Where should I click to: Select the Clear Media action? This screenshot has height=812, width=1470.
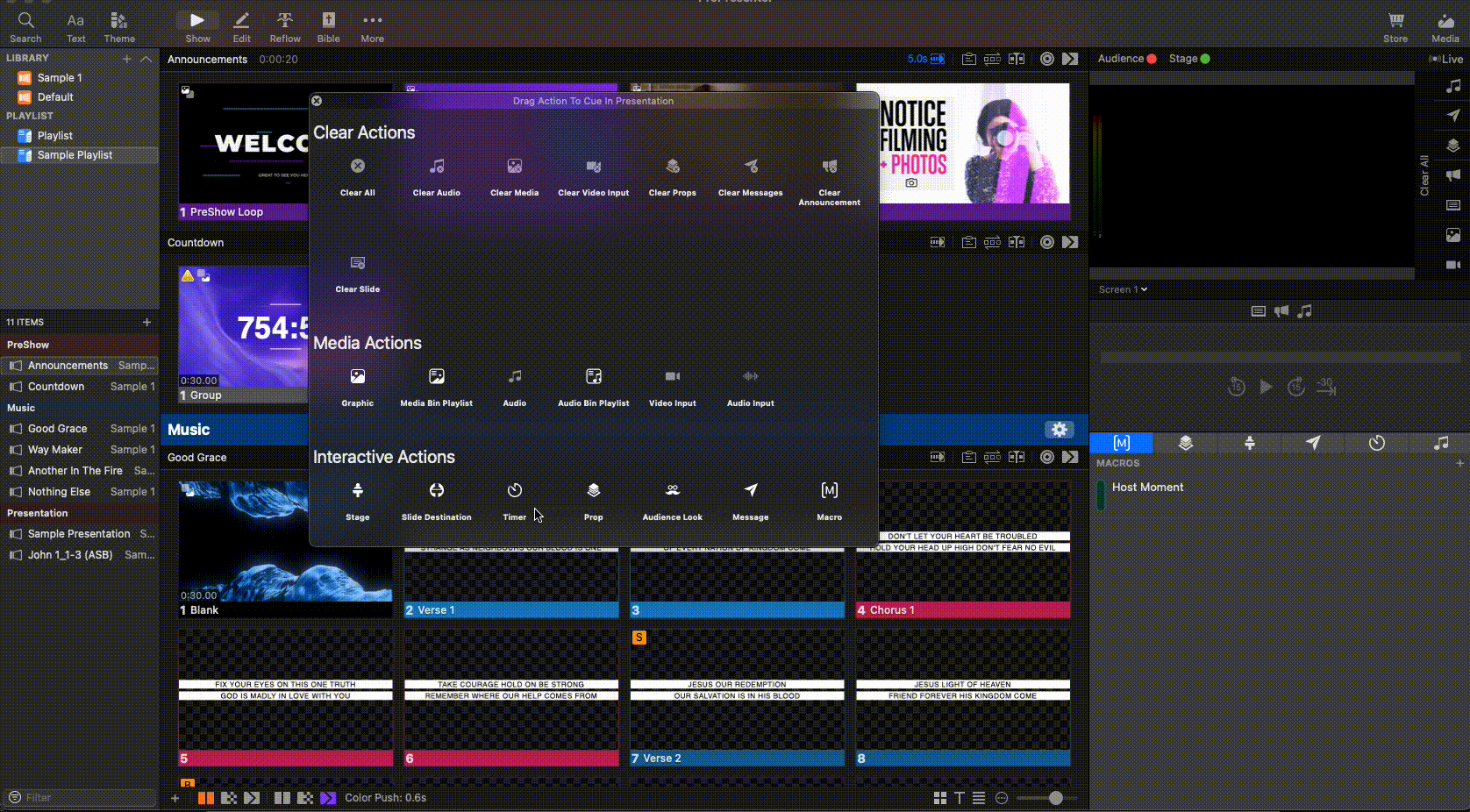coord(515,166)
